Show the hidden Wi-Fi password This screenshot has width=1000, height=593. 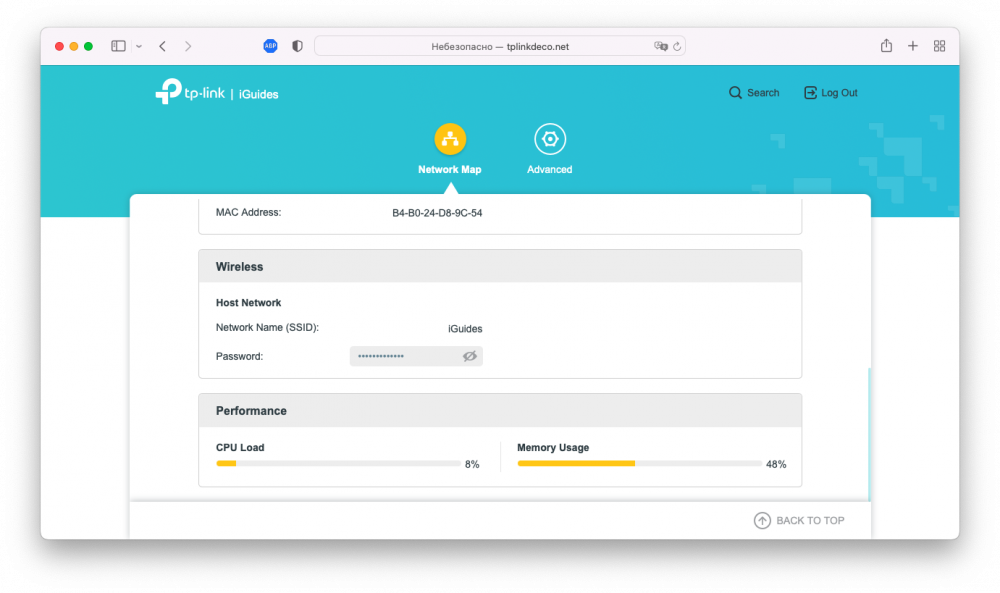[x=470, y=356]
